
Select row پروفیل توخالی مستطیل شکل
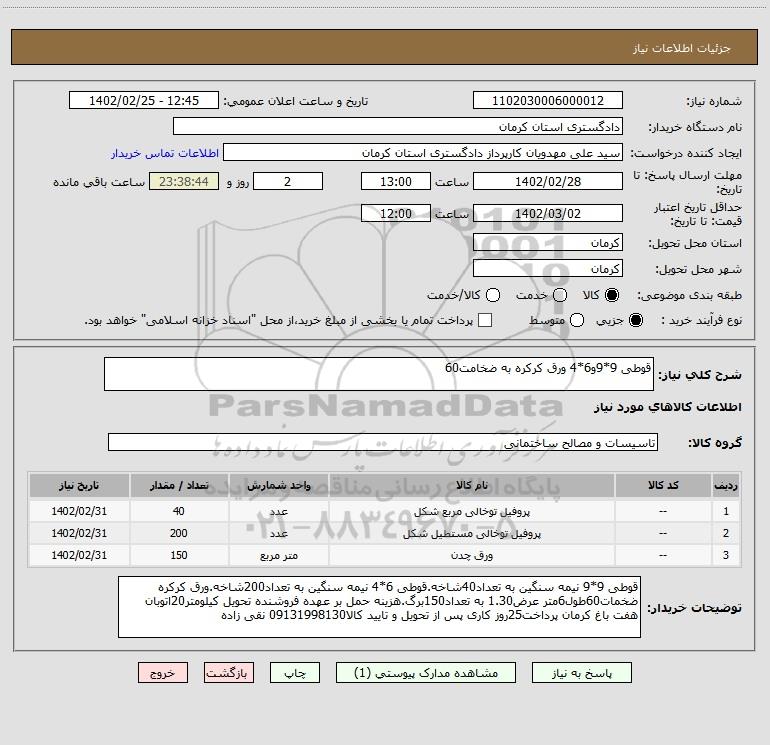pos(385,533)
